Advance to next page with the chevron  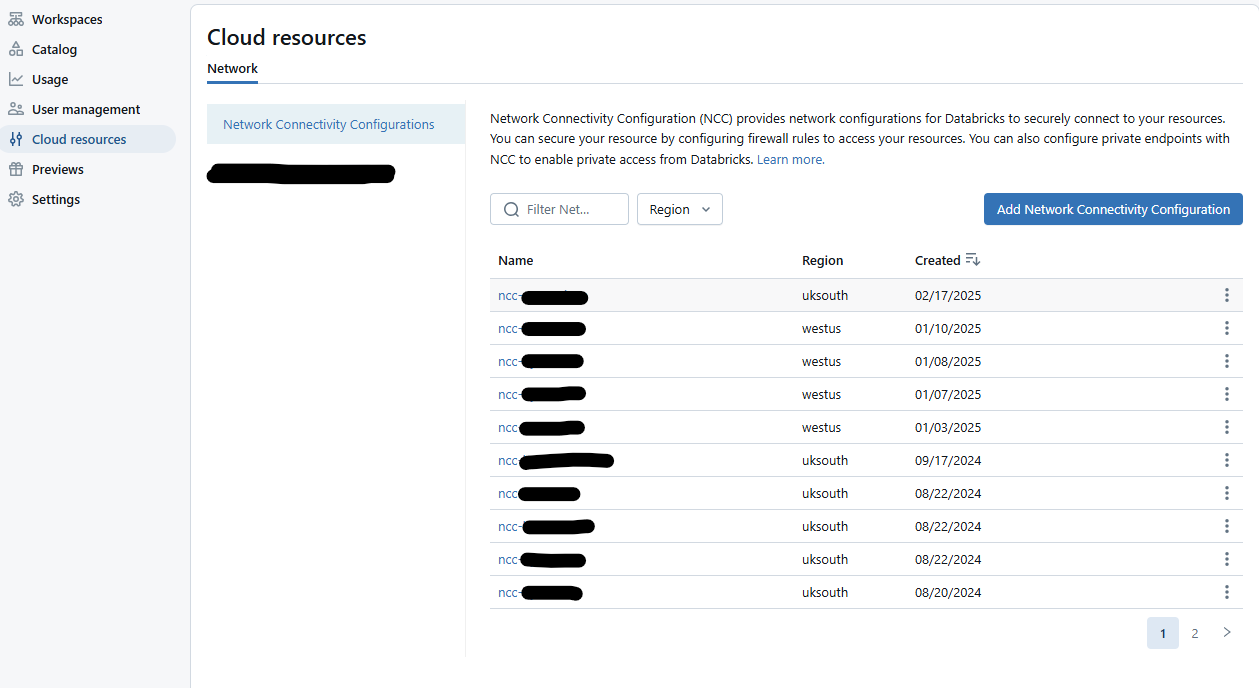point(1227,632)
